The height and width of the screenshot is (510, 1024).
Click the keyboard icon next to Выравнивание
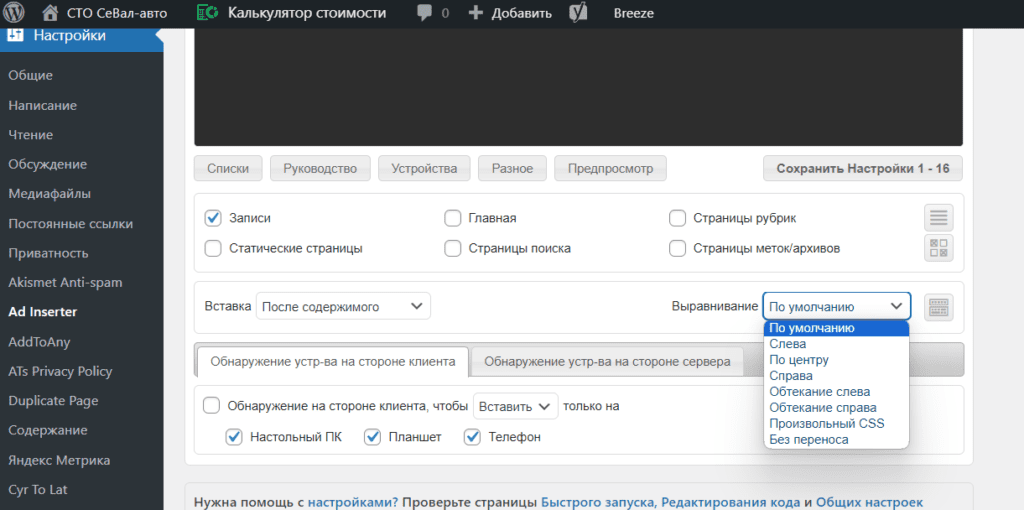938,306
